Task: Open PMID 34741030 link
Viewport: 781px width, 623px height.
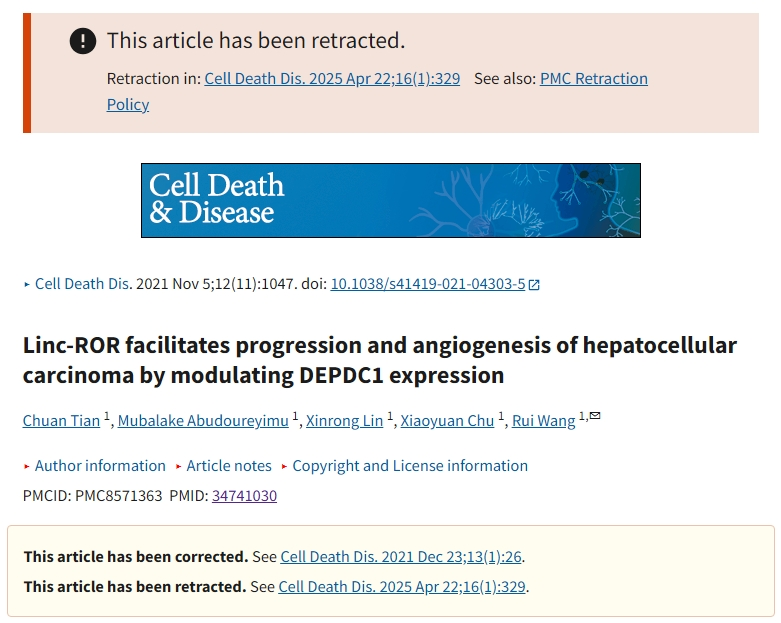Action: [x=245, y=496]
